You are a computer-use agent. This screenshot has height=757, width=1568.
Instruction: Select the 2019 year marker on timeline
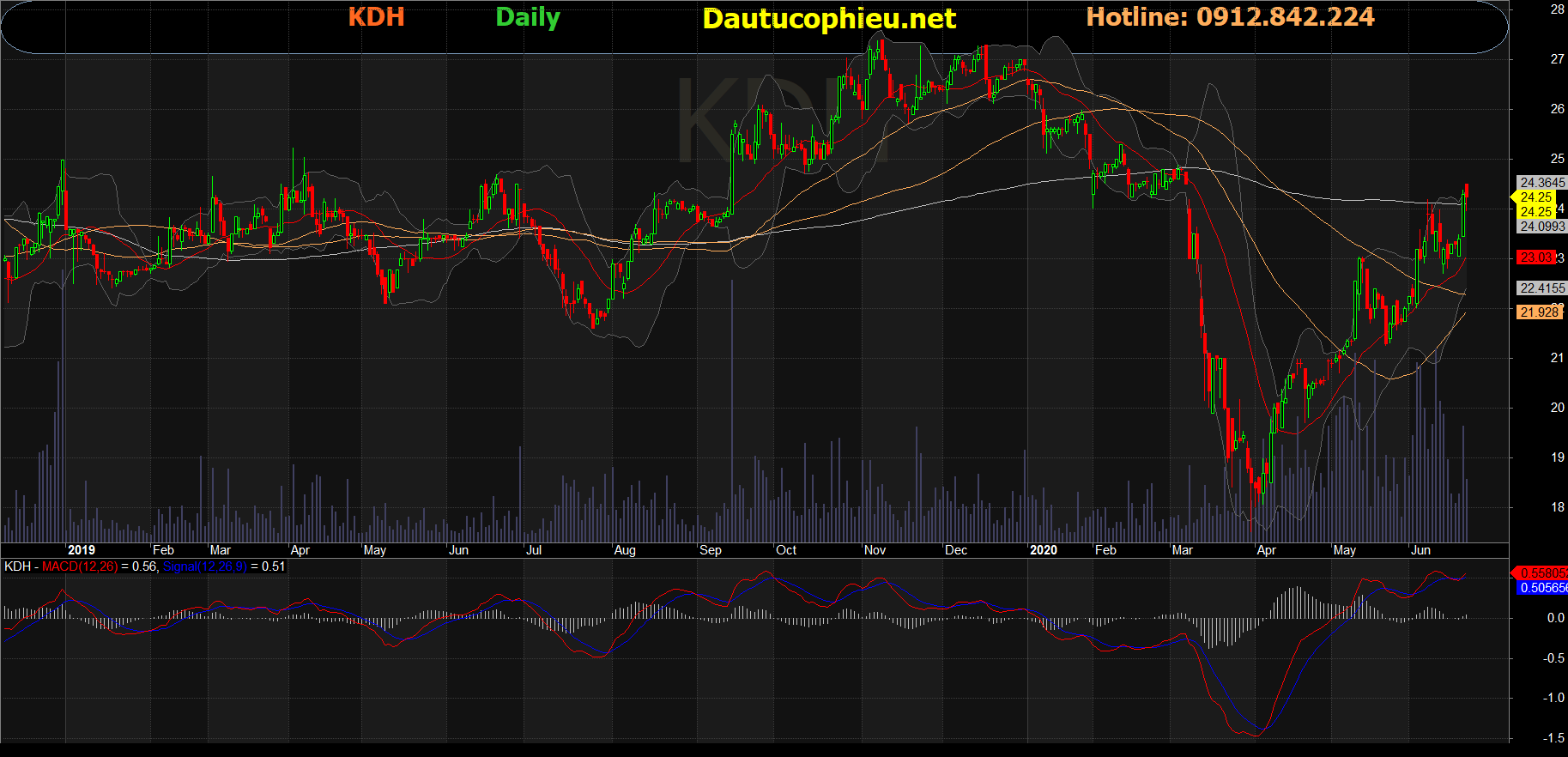82,550
